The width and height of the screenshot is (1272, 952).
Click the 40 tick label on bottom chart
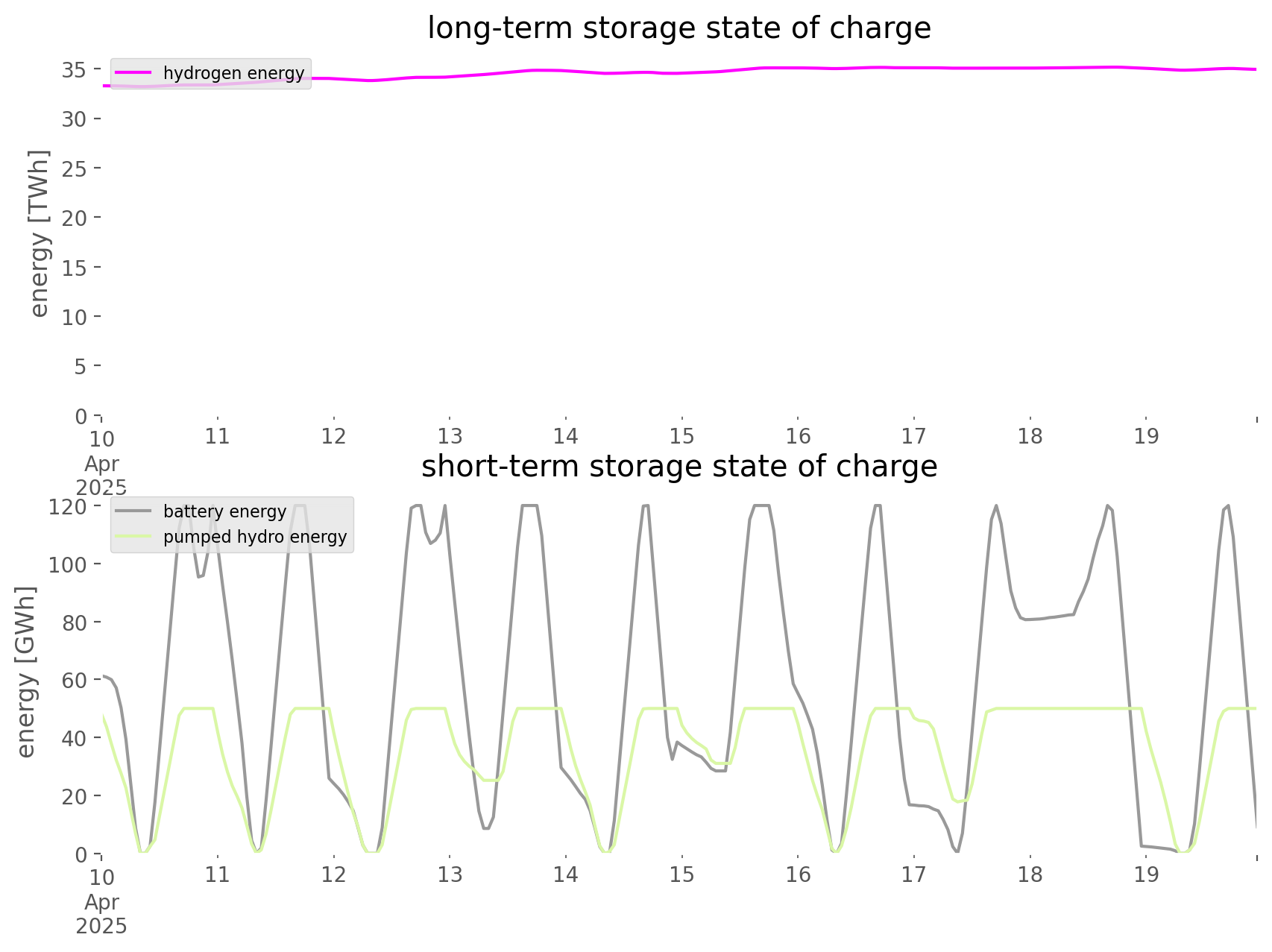pos(75,738)
